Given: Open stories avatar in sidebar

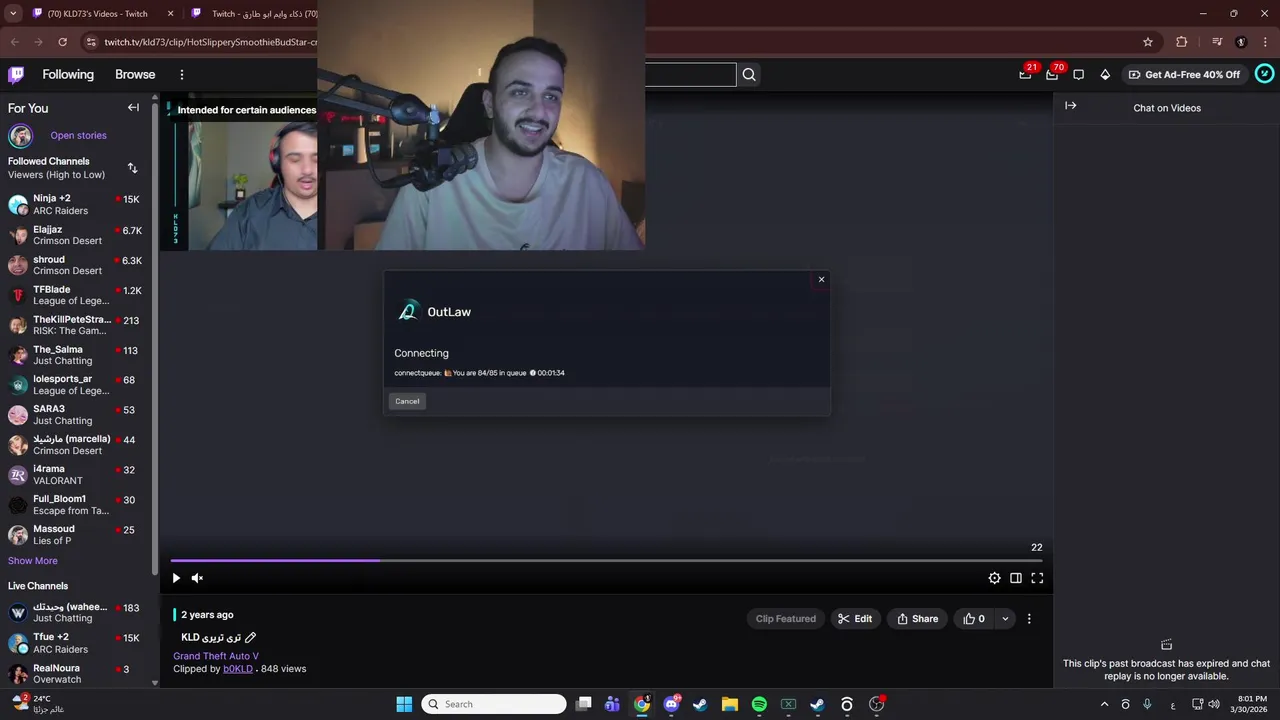Looking at the screenshot, I should (x=20, y=136).
